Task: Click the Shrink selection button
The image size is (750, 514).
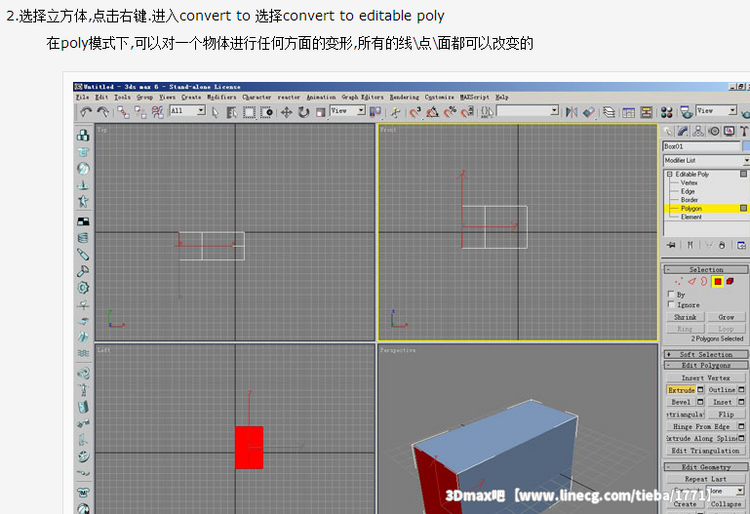Action: 685,317
